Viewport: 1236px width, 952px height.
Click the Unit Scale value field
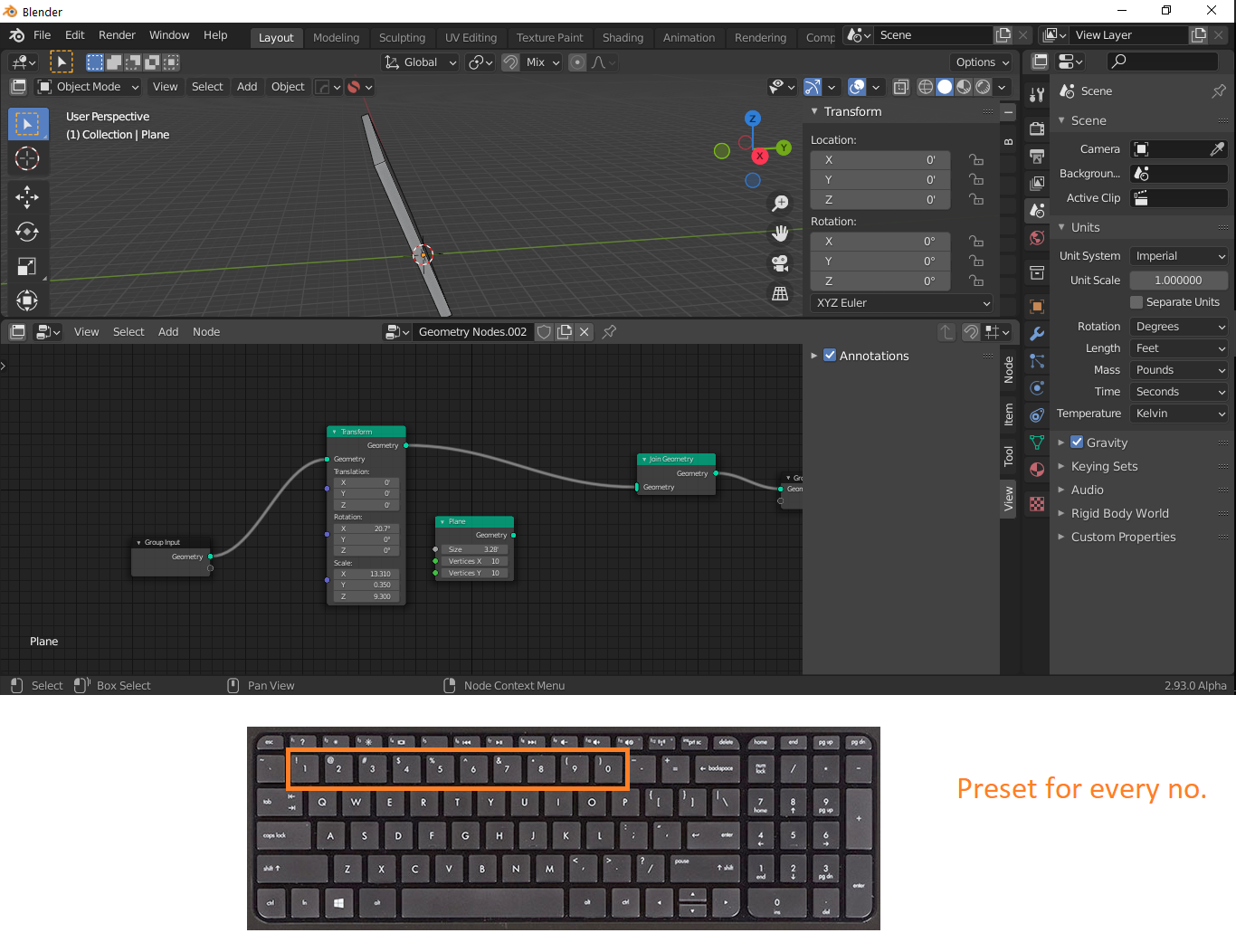1178,281
